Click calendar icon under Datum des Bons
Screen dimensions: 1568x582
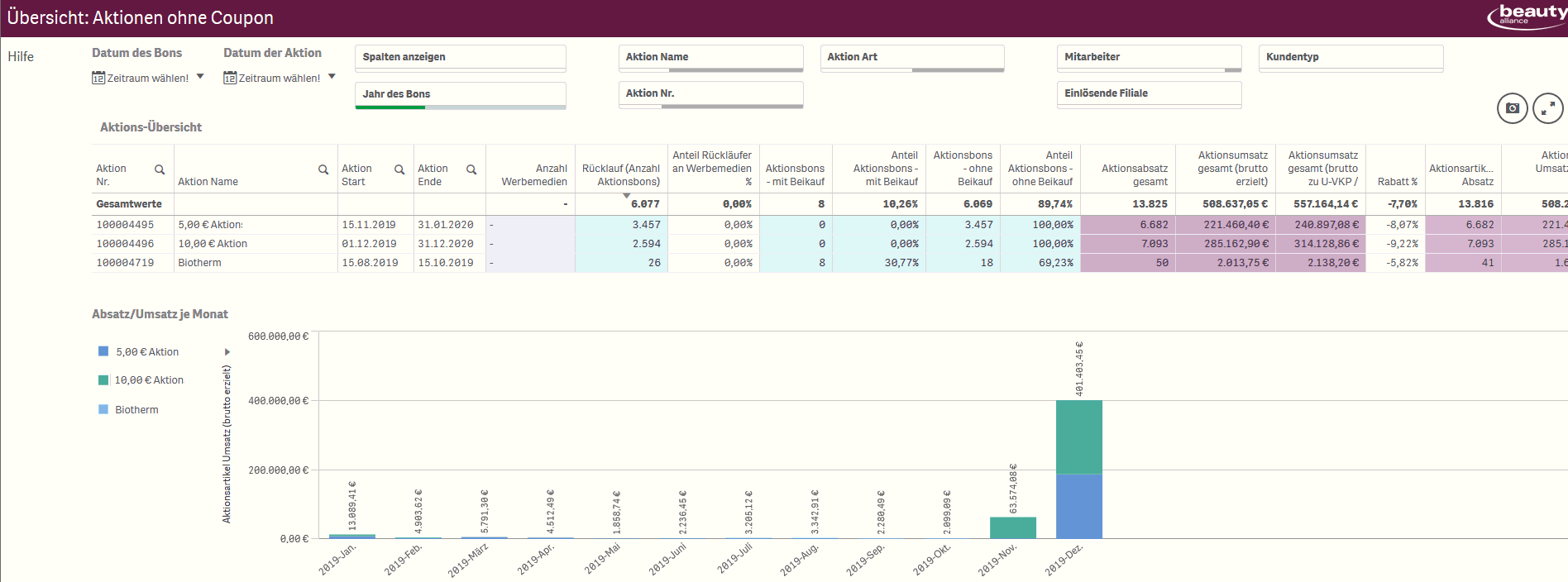tap(98, 78)
